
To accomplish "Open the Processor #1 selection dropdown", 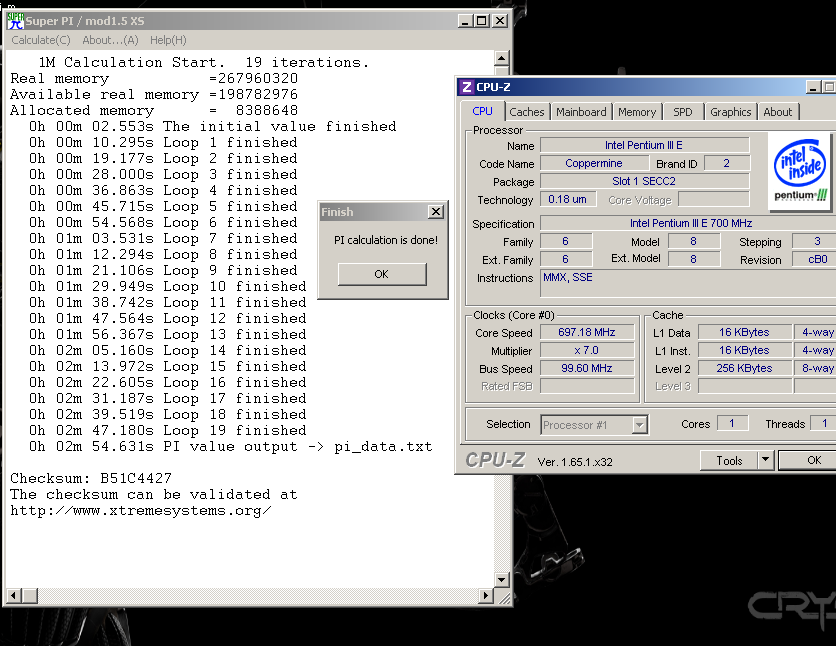I will 639,425.
